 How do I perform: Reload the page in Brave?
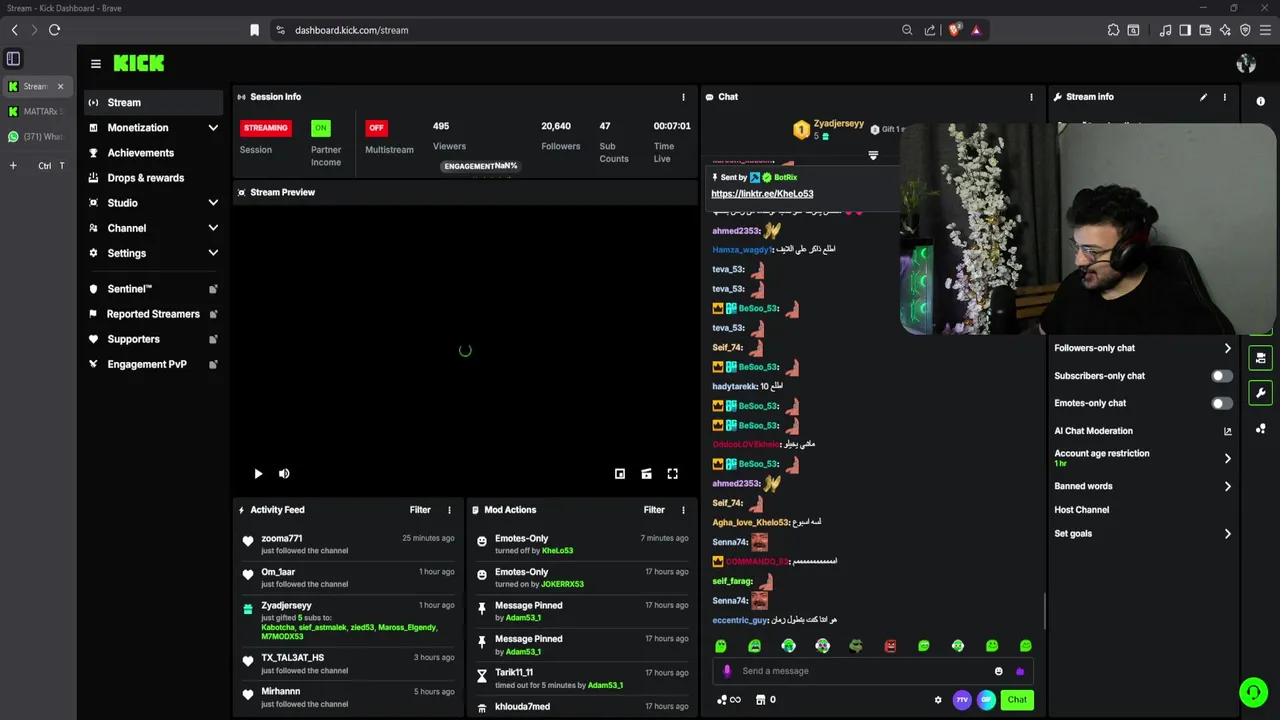[x=54, y=30]
